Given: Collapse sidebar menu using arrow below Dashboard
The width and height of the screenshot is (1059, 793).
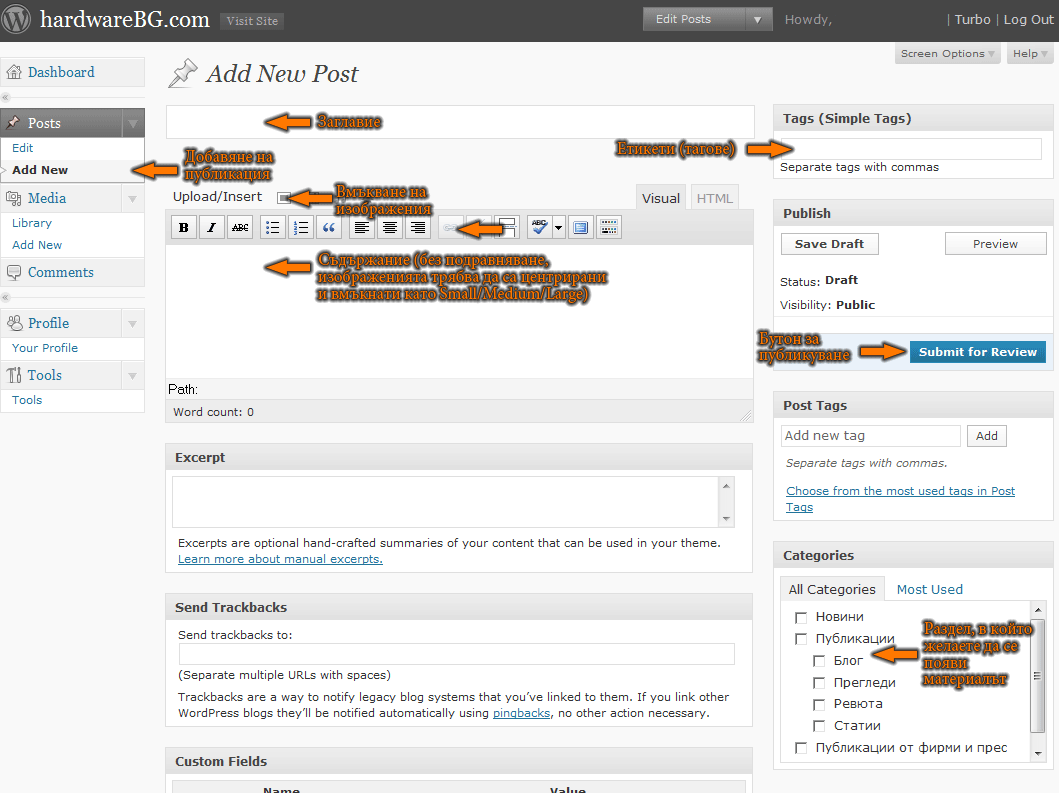Looking at the screenshot, I should coord(5,97).
